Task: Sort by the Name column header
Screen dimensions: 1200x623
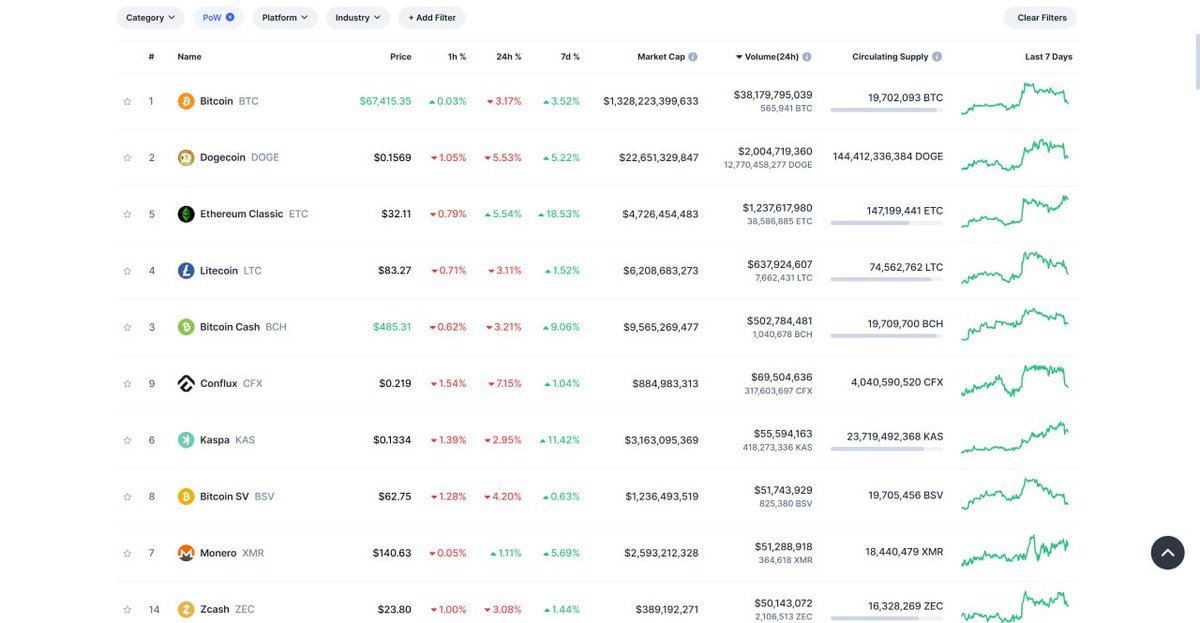Action: 189,57
